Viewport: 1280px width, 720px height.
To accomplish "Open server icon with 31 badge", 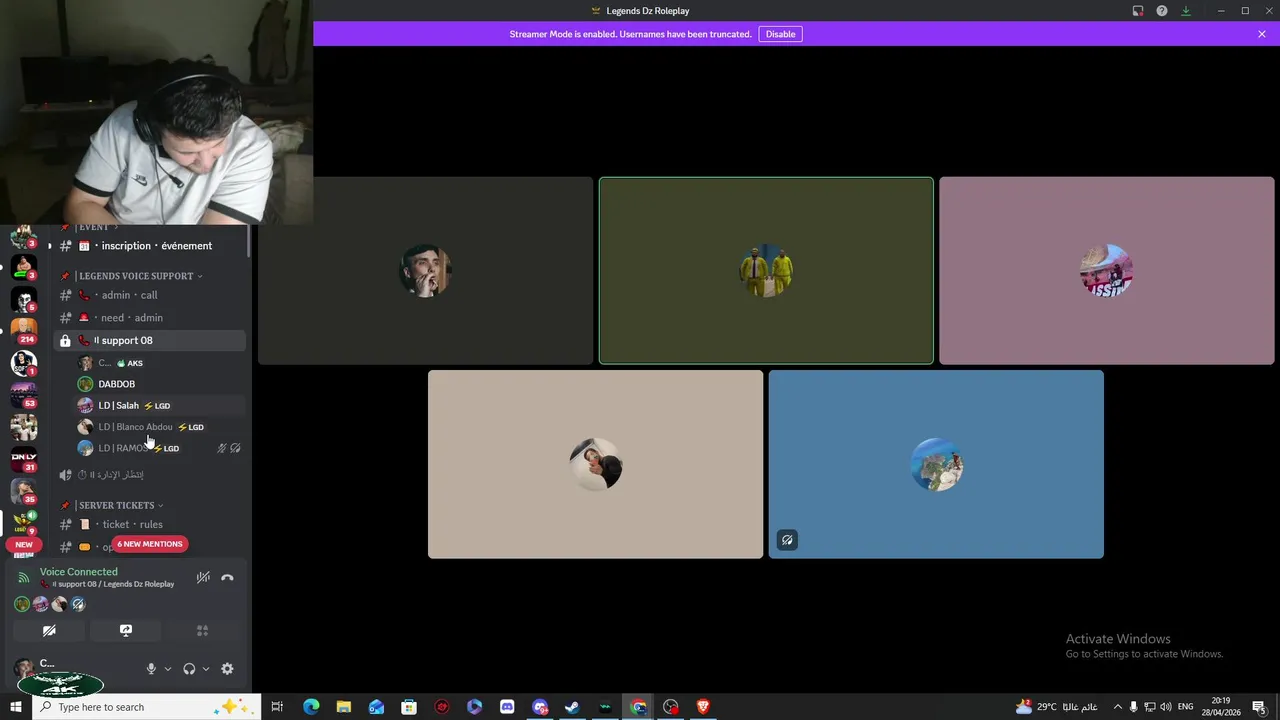I will click(x=24, y=458).
